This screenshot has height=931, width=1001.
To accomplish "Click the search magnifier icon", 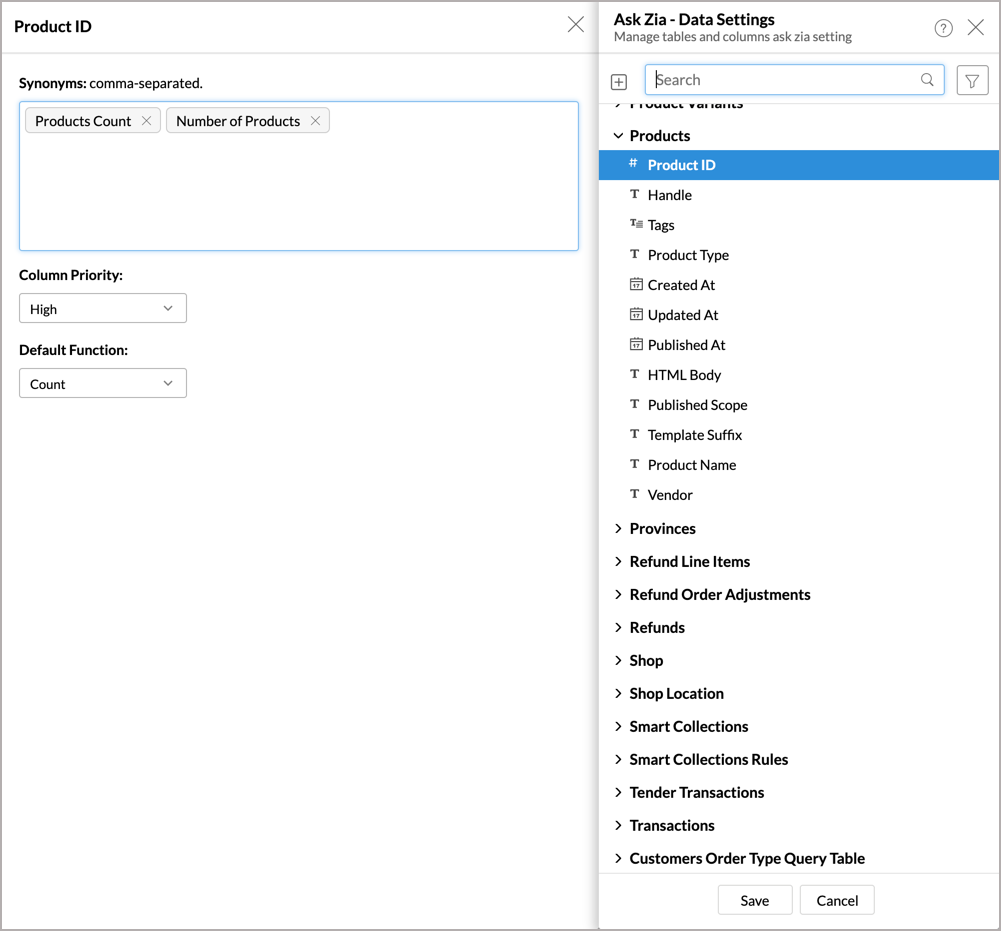I will coord(927,80).
